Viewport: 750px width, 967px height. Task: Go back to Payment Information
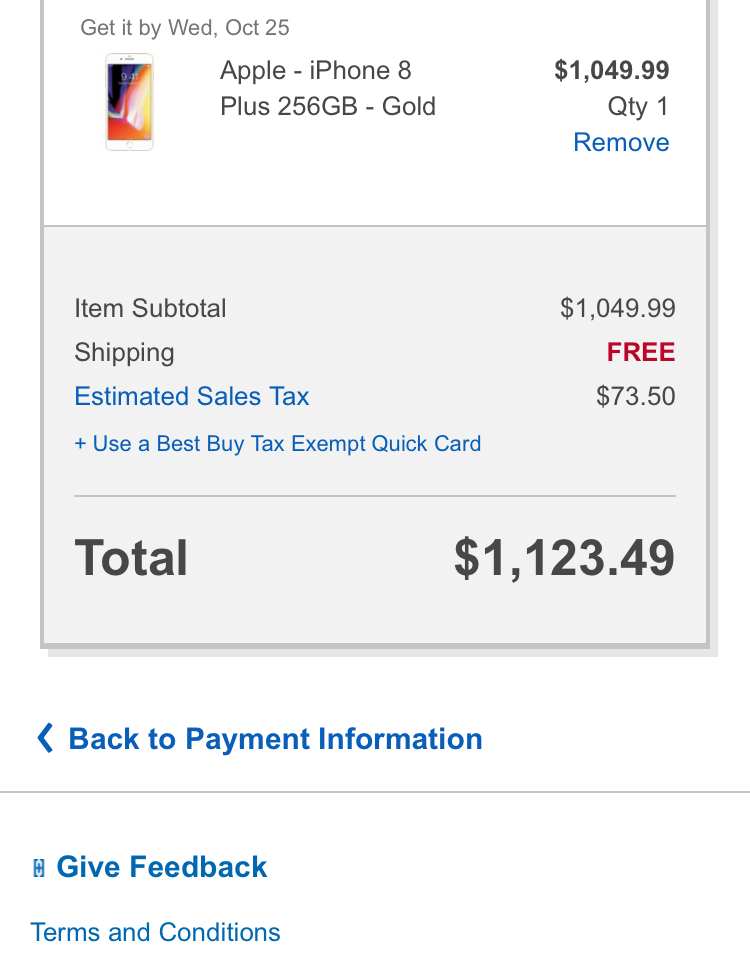(275, 739)
